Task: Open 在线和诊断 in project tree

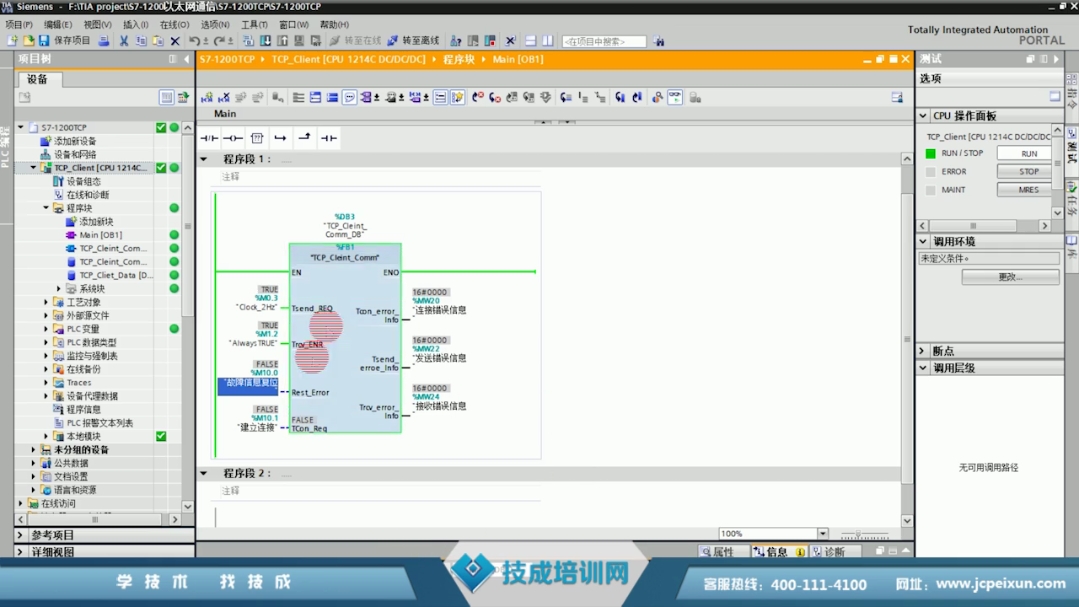Action: 87,195
